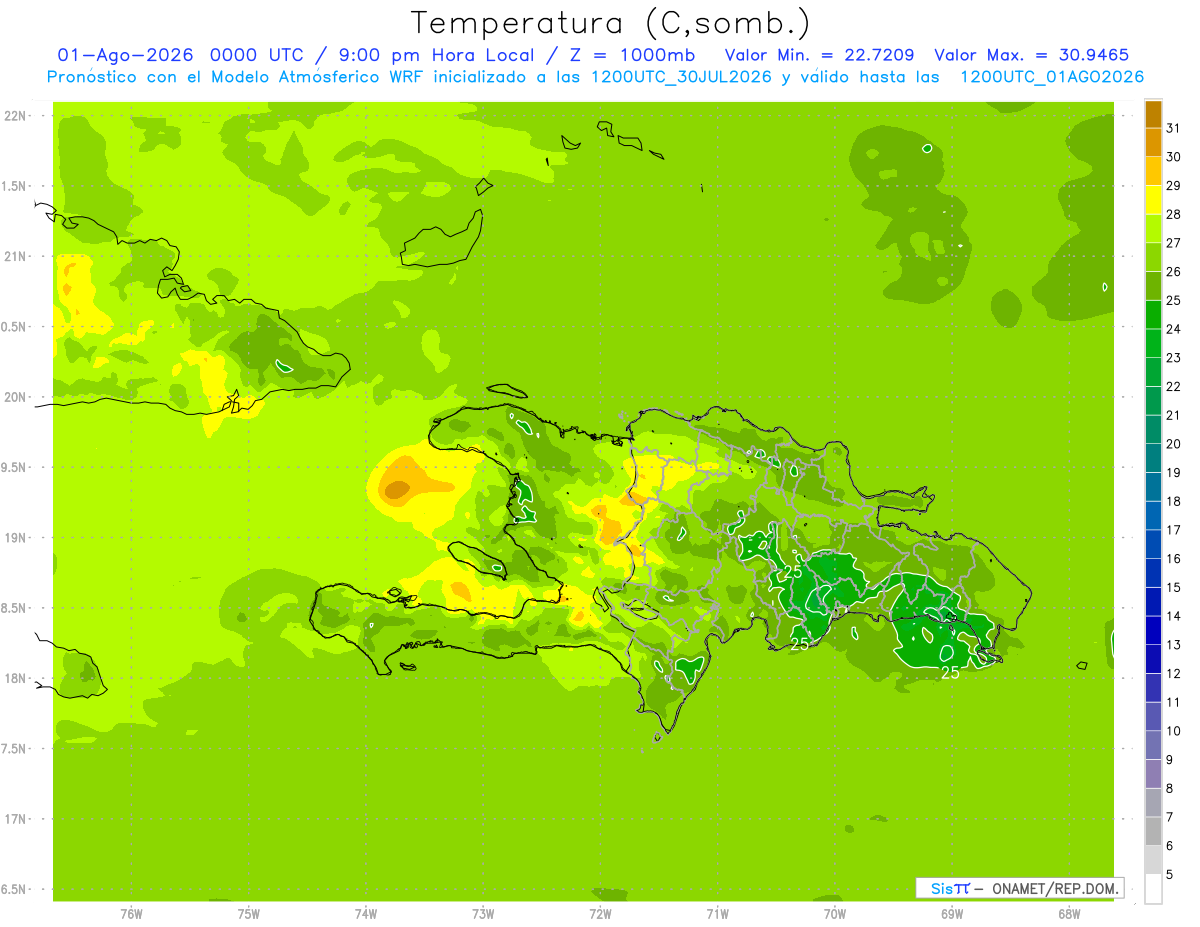The width and height of the screenshot is (1200, 927).
Task: Click the "74W" longitude label
Action: [x=365, y=914]
